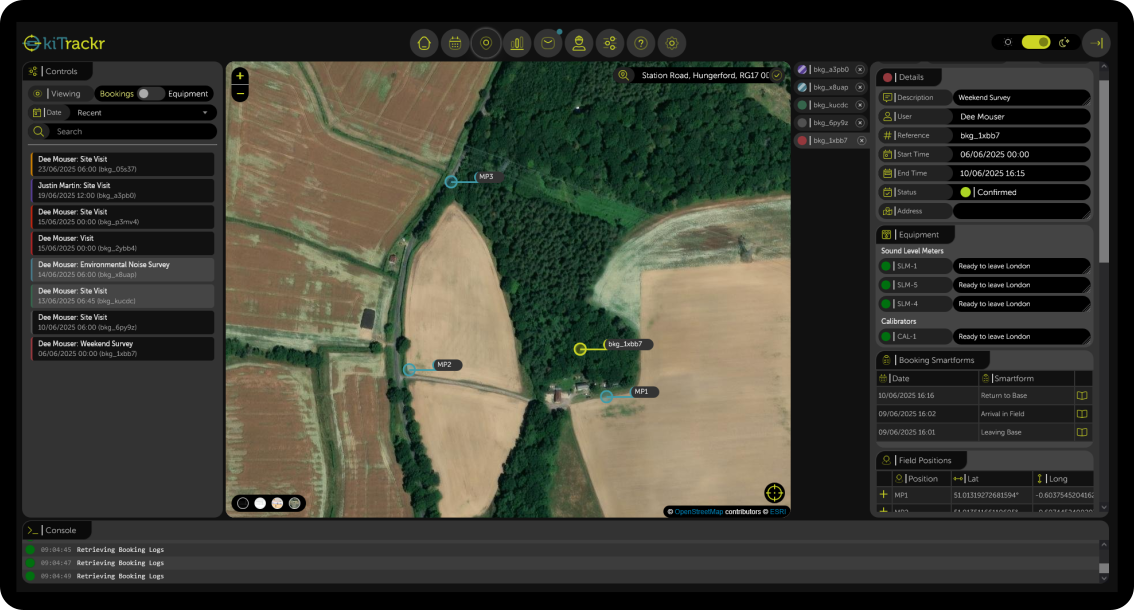Open the bar chart reports icon
Image resolution: width=1134 pixels, height=610 pixels.
coord(517,43)
